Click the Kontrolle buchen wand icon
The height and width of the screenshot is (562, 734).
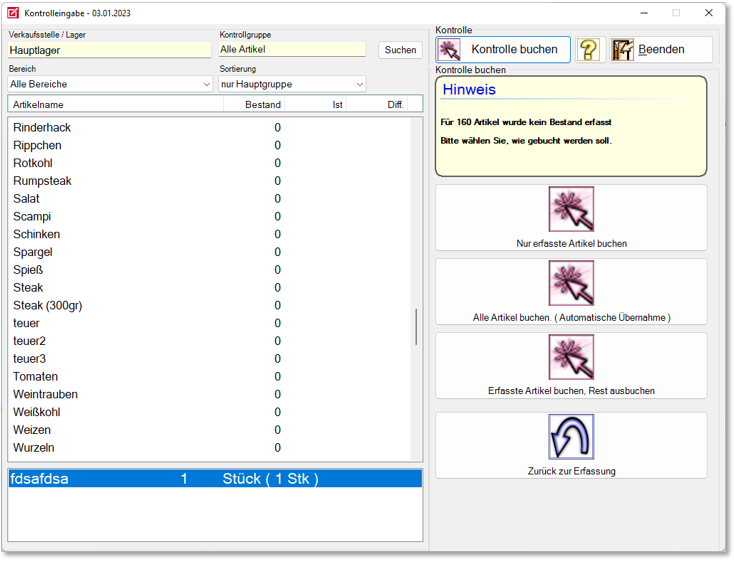point(449,50)
